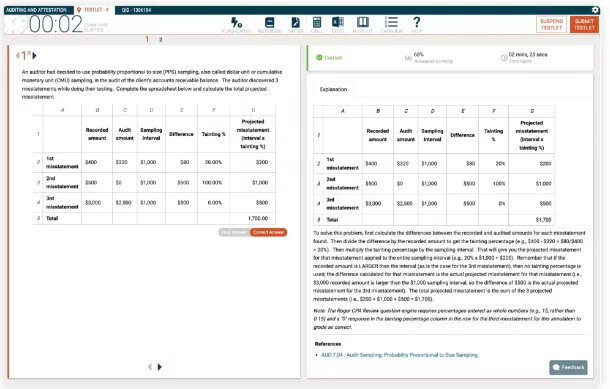Click Tainting % cell 0.00% in question table
Viewport: 610px width, 389px height.
(x=213, y=203)
